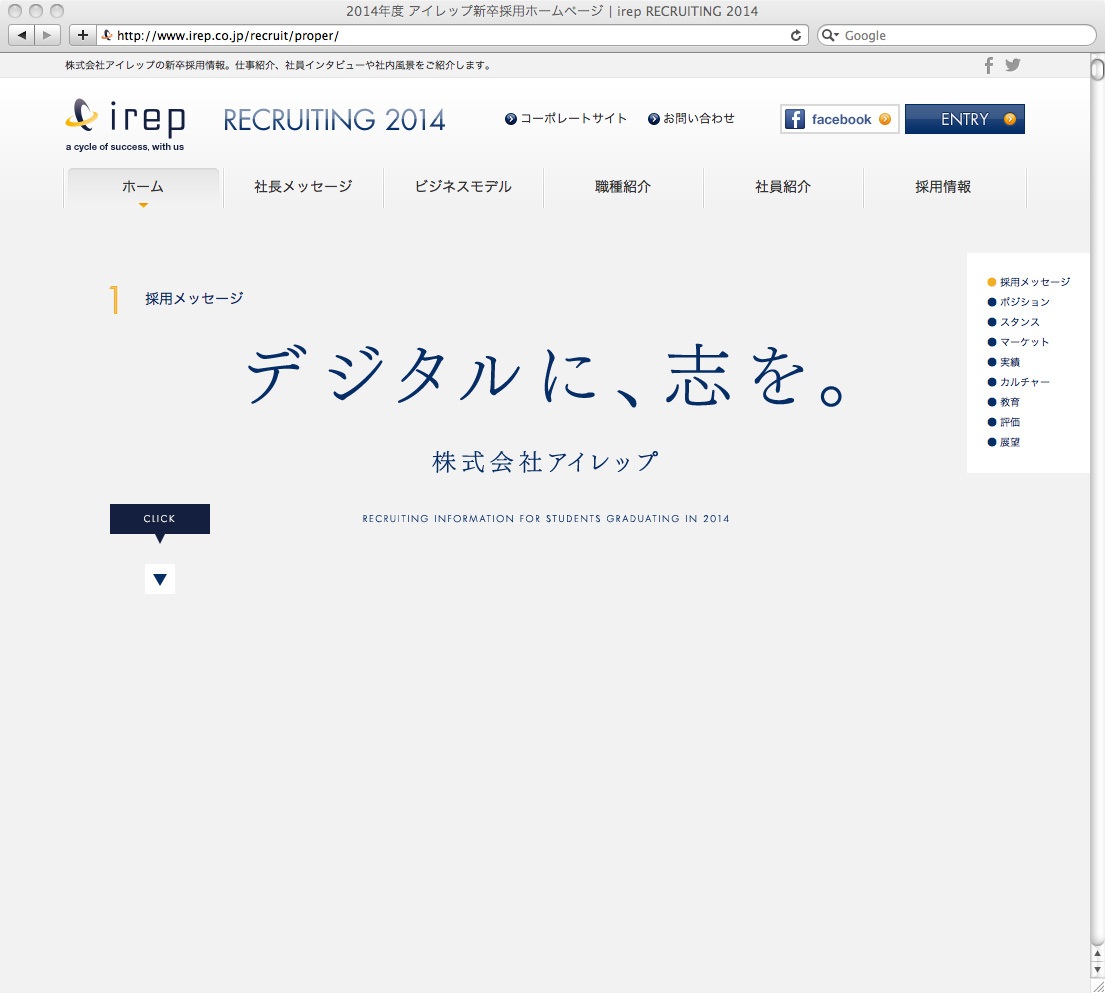Click the Google search field
1105x993 pixels.
pyautogui.click(x=956, y=35)
